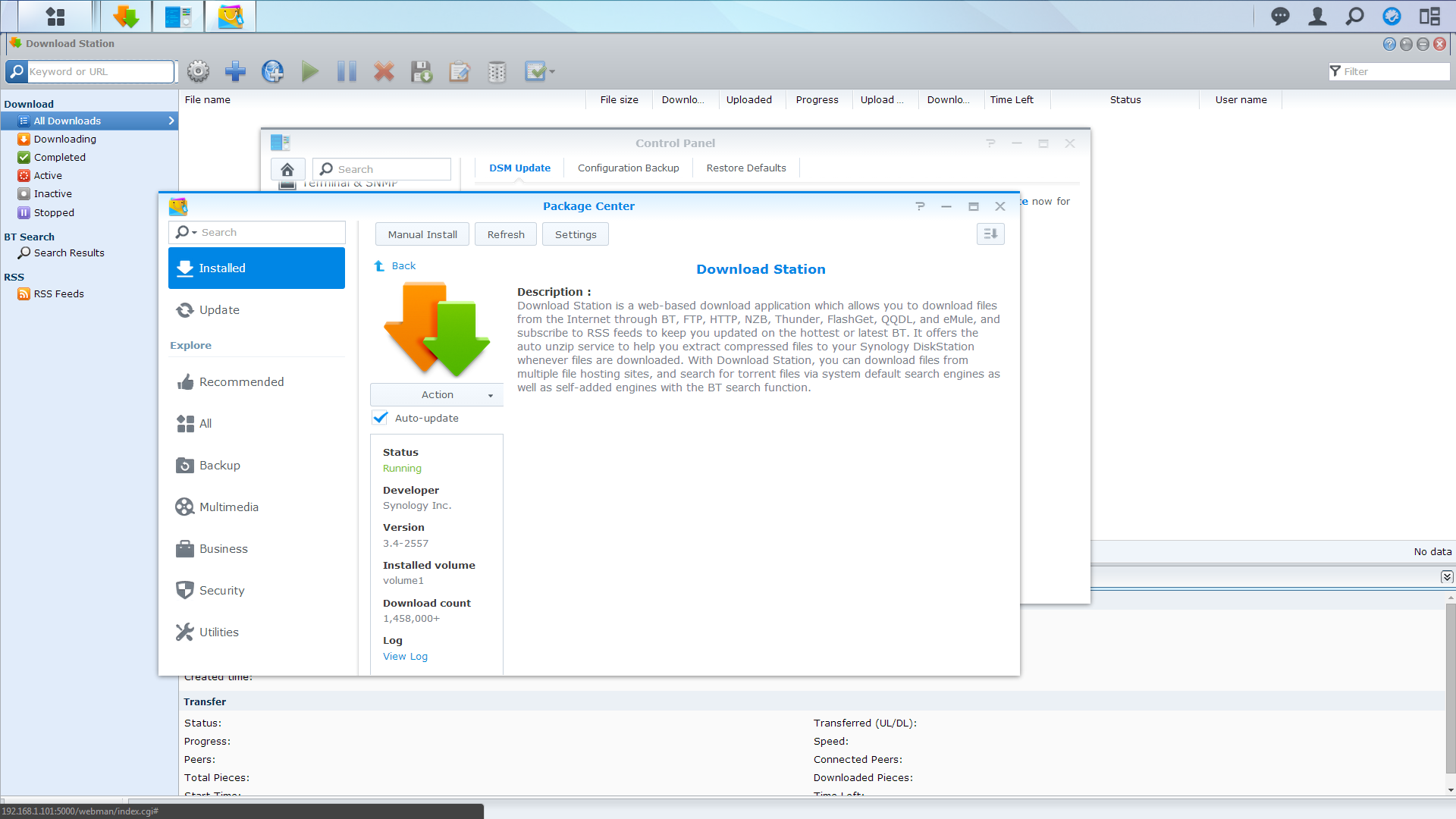
Task: Open checkmark action dropdown in toolbar
Action: click(x=540, y=71)
